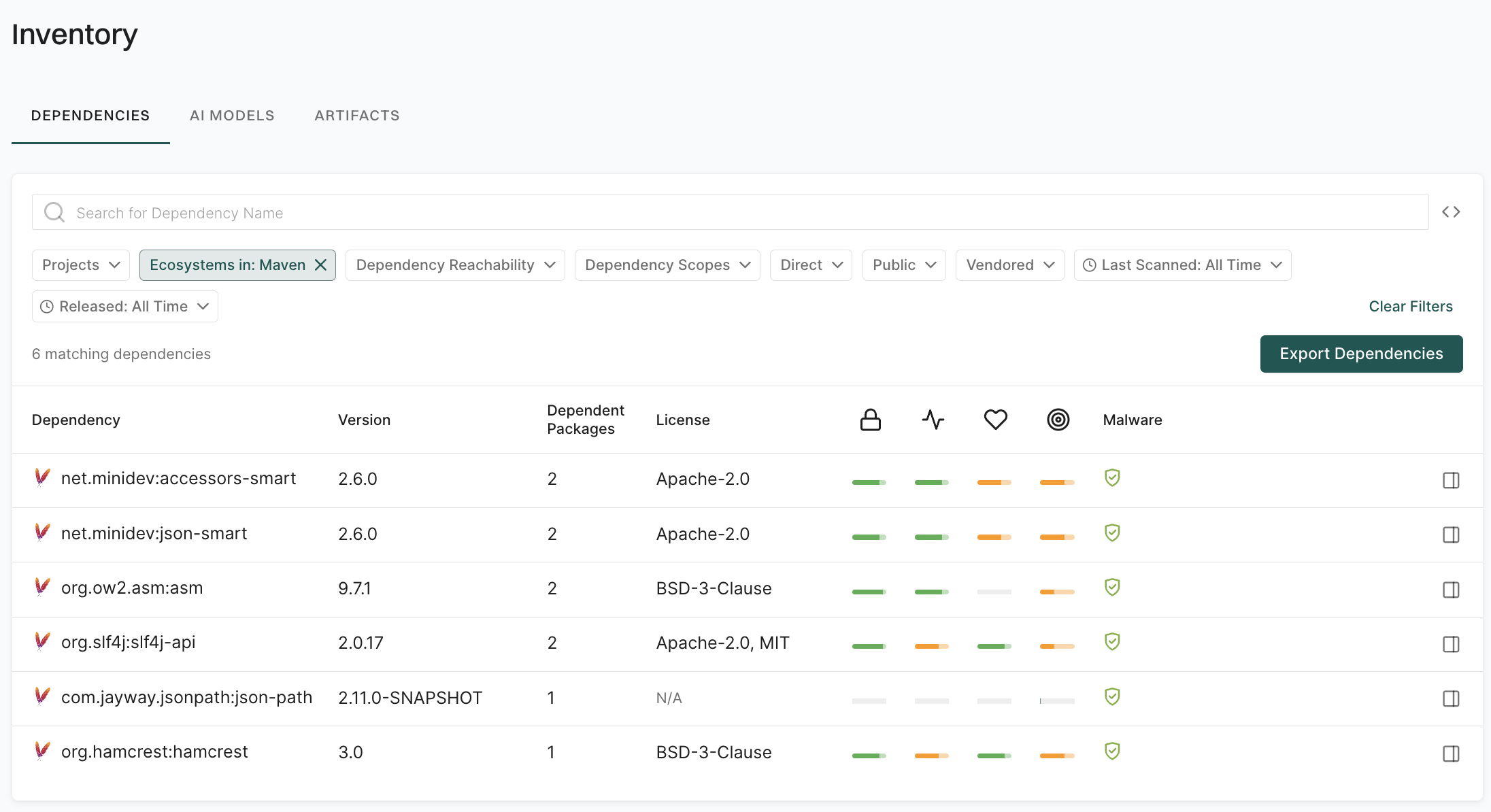
Task: Click the activity/maintenance score column icon
Action: pos(933,420)
